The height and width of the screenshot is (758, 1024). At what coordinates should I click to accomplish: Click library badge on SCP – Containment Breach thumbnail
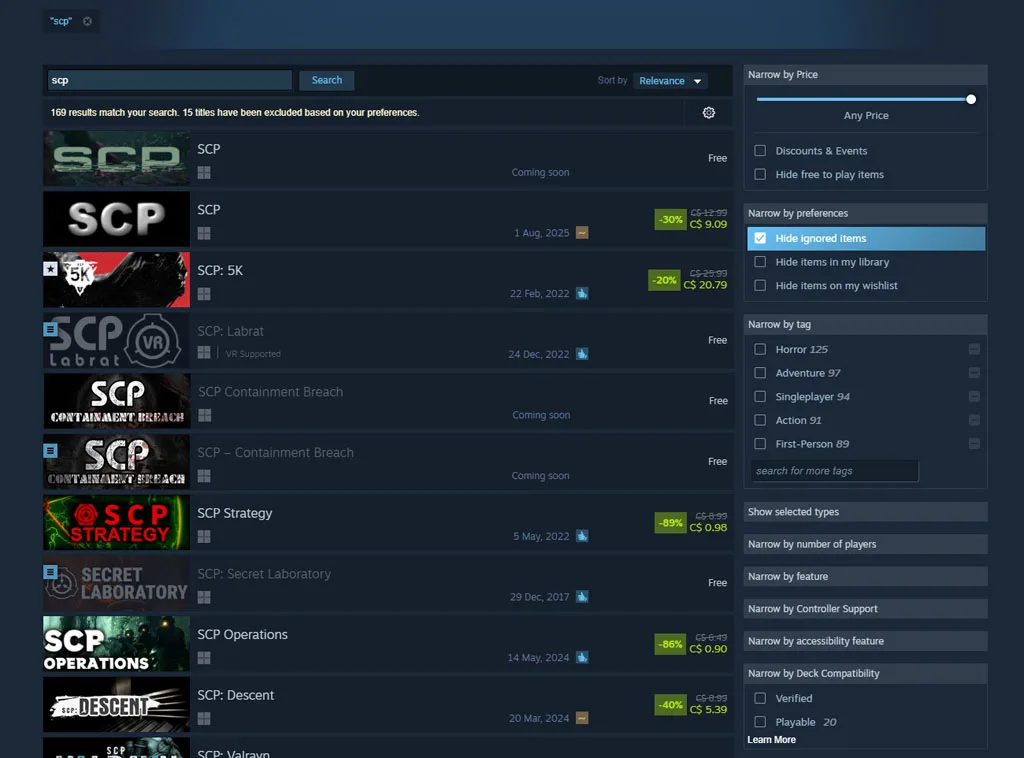tap(50, 450)
